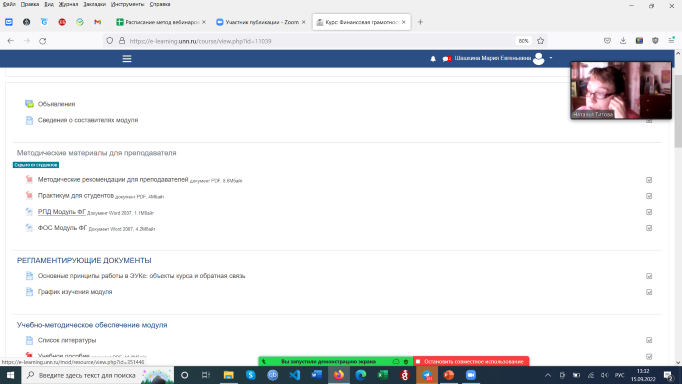Open the Firefox application menu
This screenshot has width=682, height=384.
click(671, 40)
